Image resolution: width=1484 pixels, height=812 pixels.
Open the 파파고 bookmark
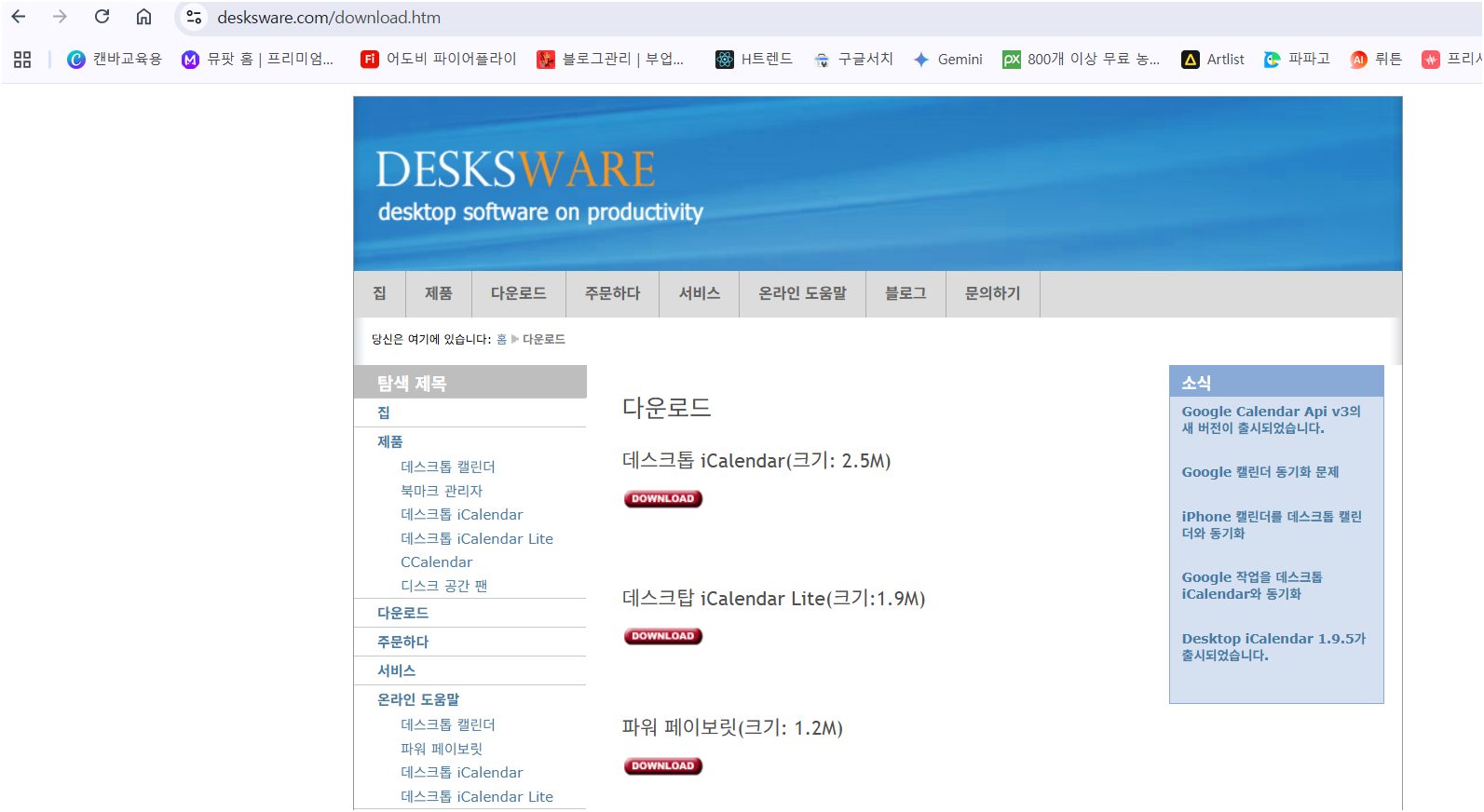point(1297,60)
